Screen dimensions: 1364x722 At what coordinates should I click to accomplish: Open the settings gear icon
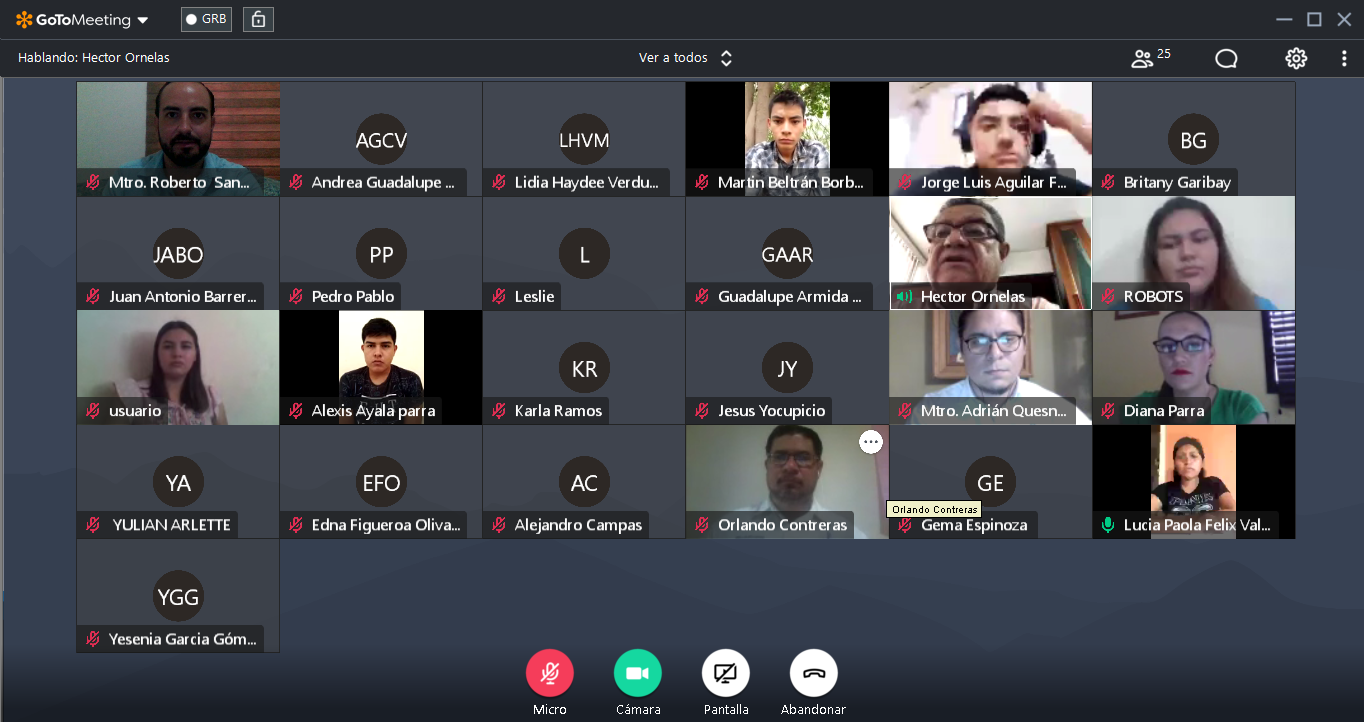1296,58
